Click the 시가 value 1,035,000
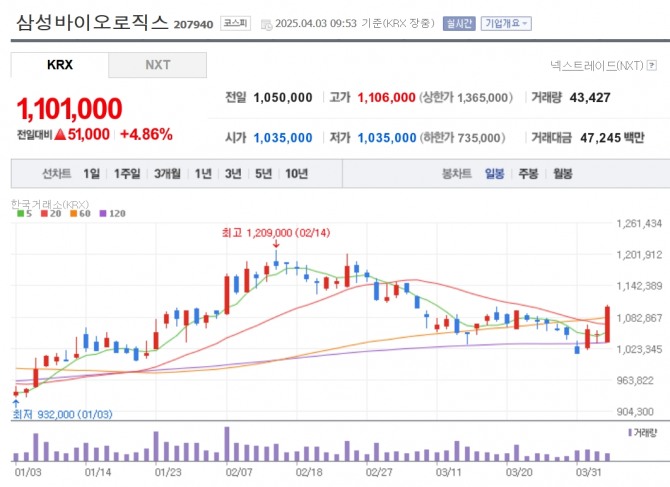The image size is (670, 487). pos(283,138)
